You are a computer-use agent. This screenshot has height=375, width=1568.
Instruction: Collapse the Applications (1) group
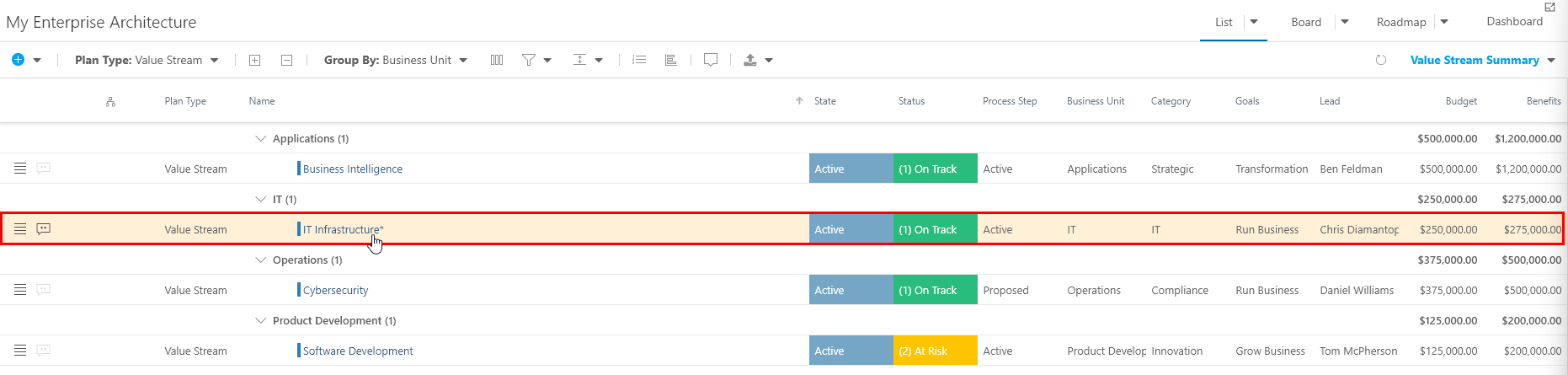[260, 138]
